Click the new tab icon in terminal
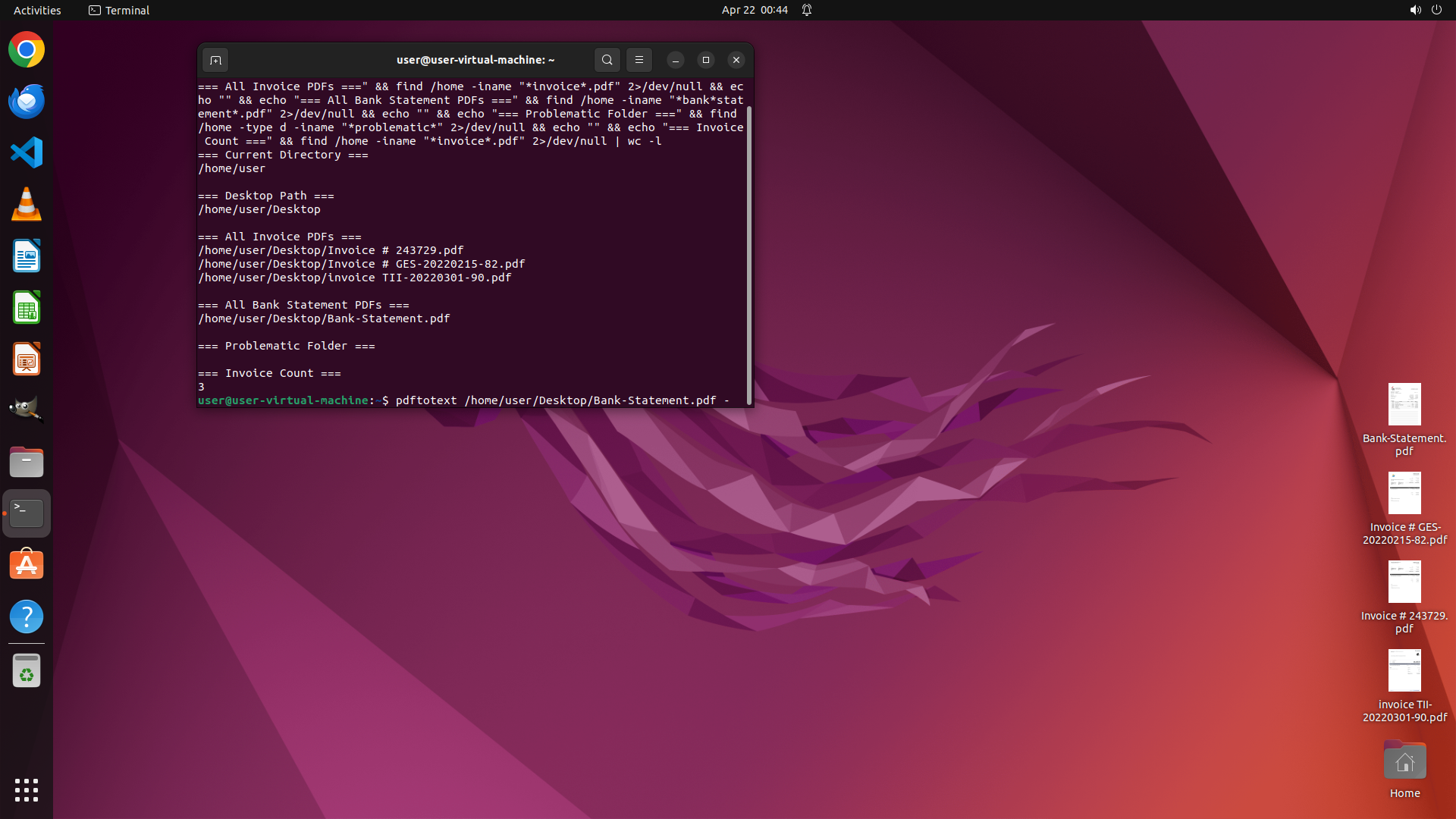Viewport: 1456px width, 819px height. point(215,60)
